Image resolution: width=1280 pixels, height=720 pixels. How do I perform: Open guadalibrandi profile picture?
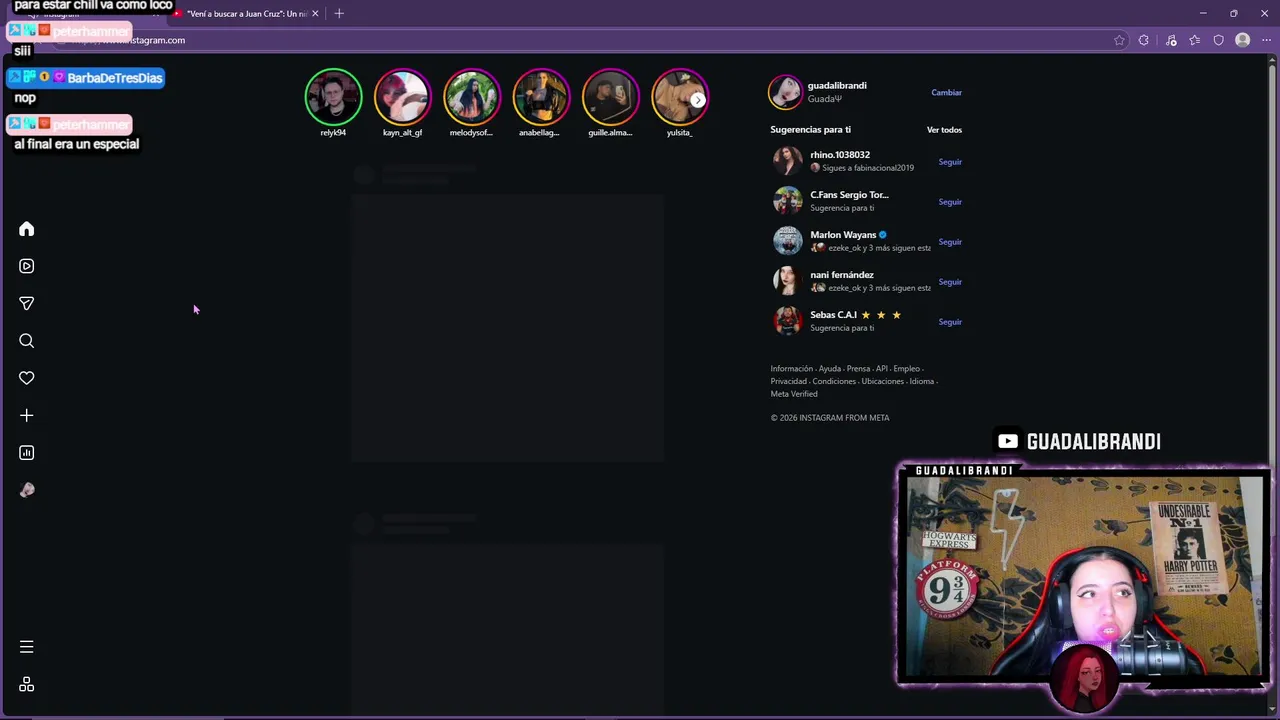click(785, 92)
